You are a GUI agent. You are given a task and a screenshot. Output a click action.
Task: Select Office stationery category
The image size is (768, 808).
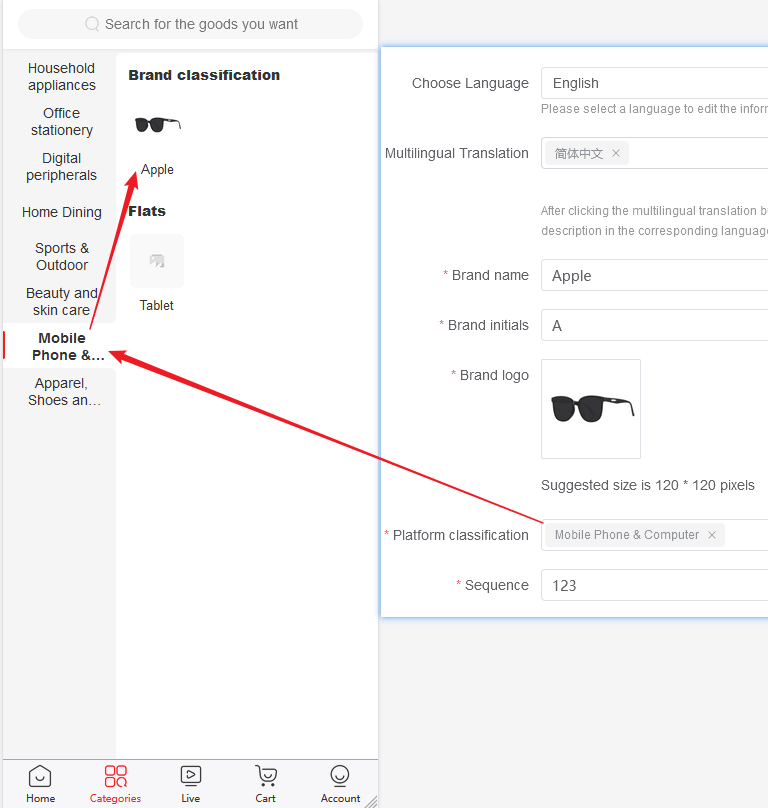coord(62,122)
